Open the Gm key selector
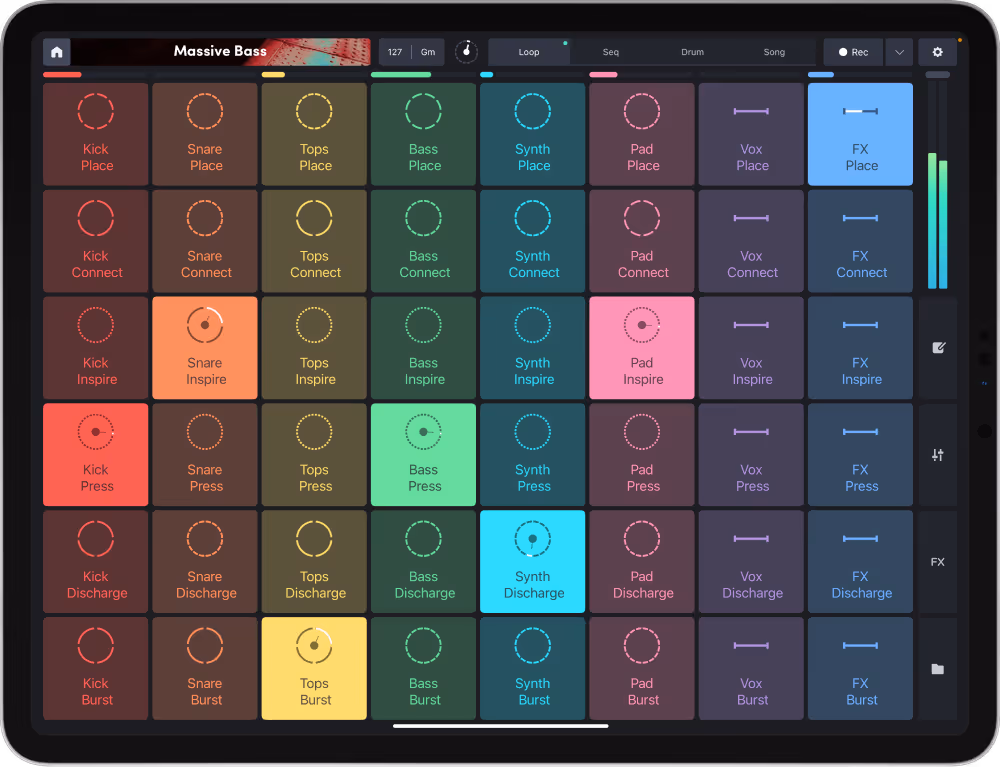This screenshot has width=1000, height=767. point(428,51)
